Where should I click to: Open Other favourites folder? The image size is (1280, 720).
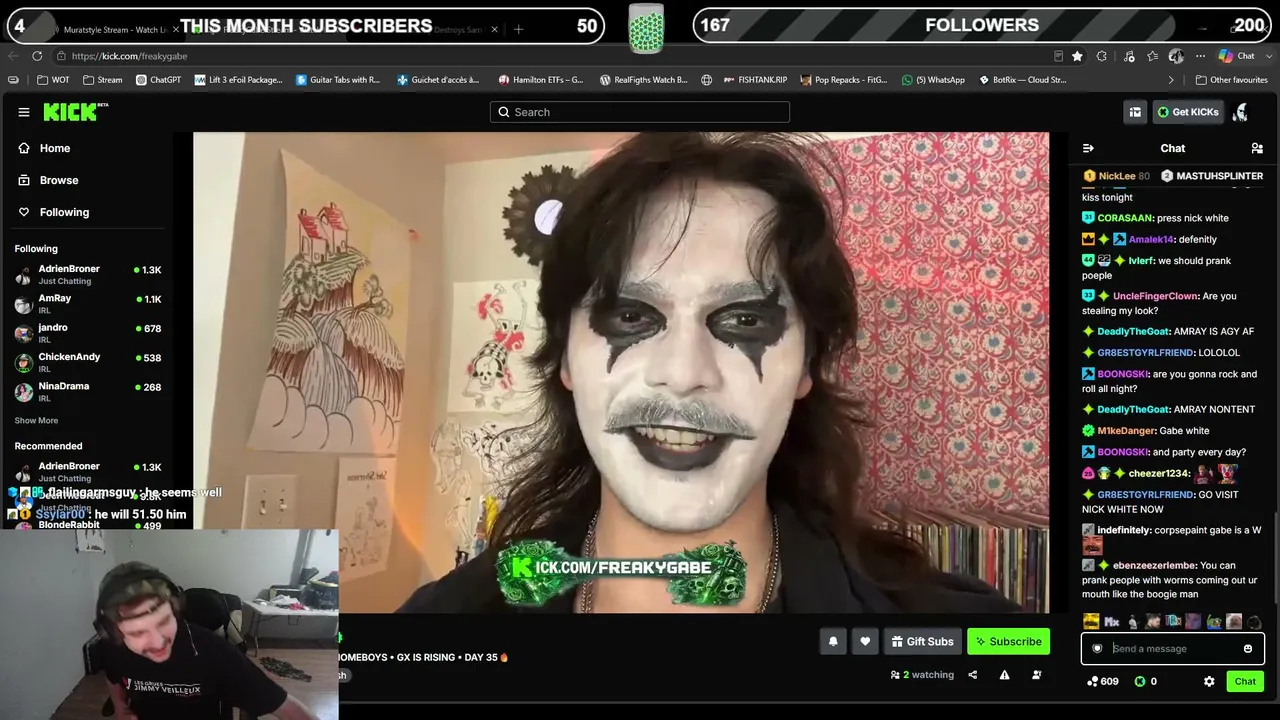point(1231,80)
